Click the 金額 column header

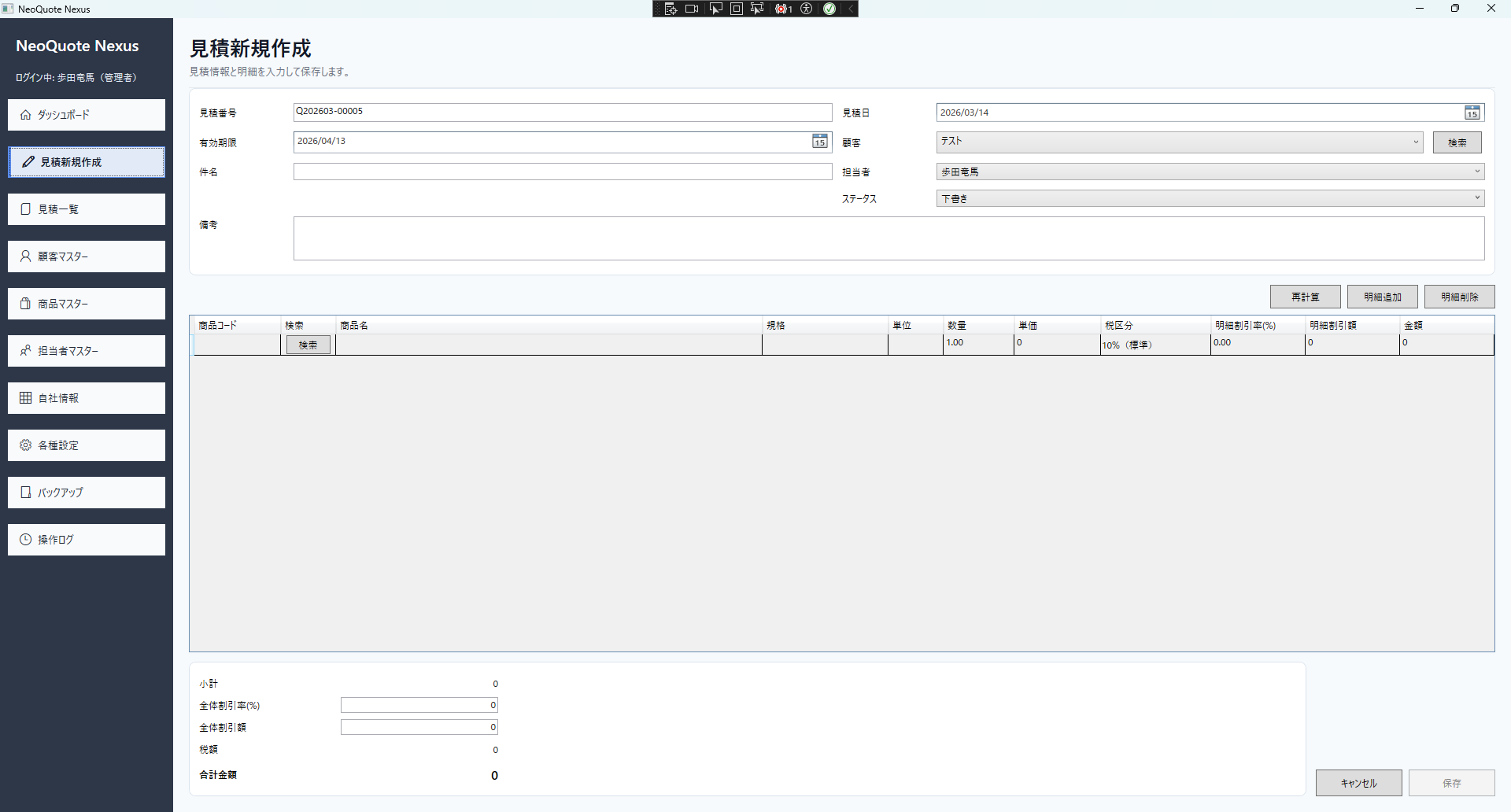1446,325
